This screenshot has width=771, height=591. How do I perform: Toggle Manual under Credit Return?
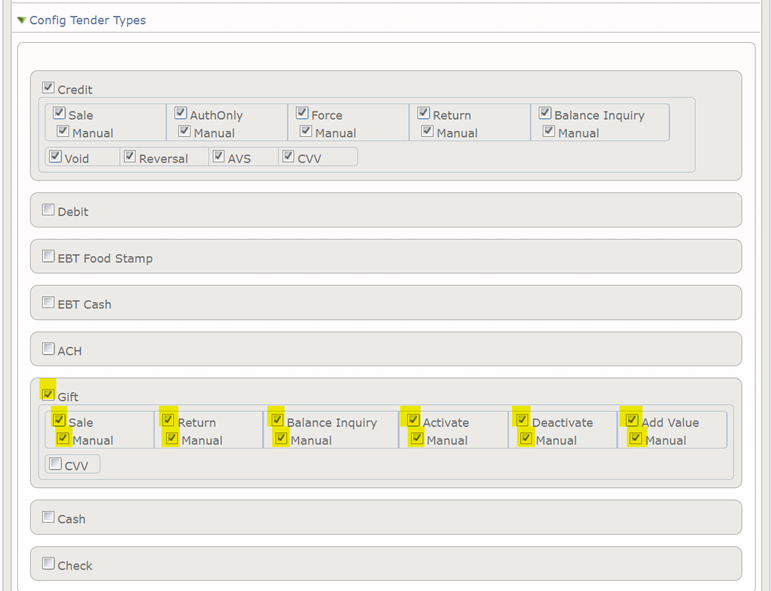pos(427,132)
